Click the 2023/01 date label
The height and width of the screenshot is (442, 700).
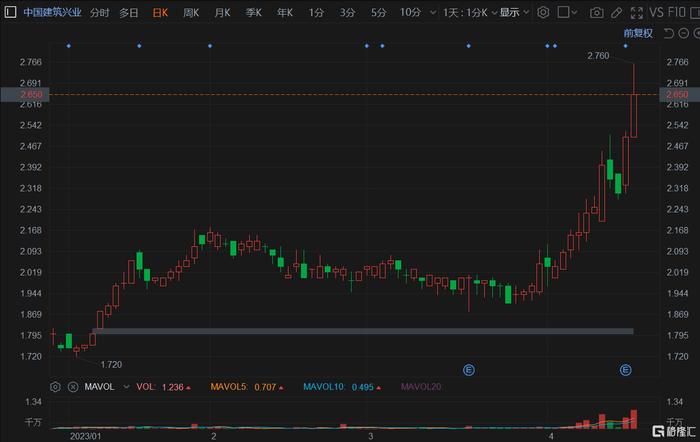click(x=85, y=436)
